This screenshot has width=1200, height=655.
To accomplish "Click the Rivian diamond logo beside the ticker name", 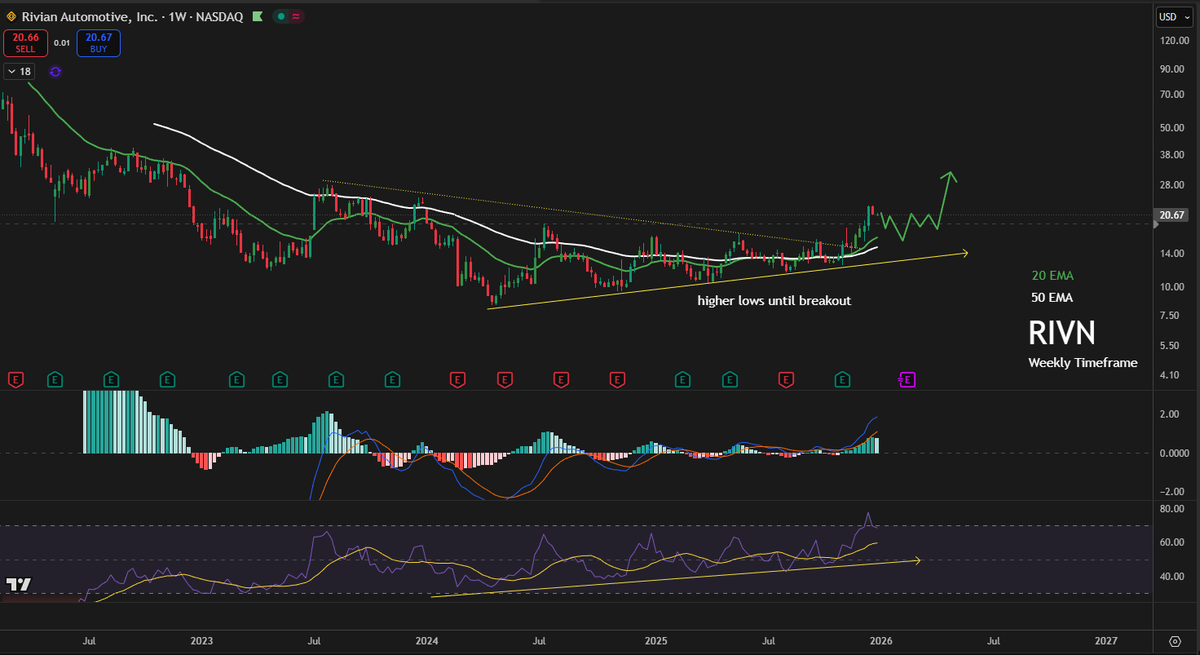I will point(10,17).
